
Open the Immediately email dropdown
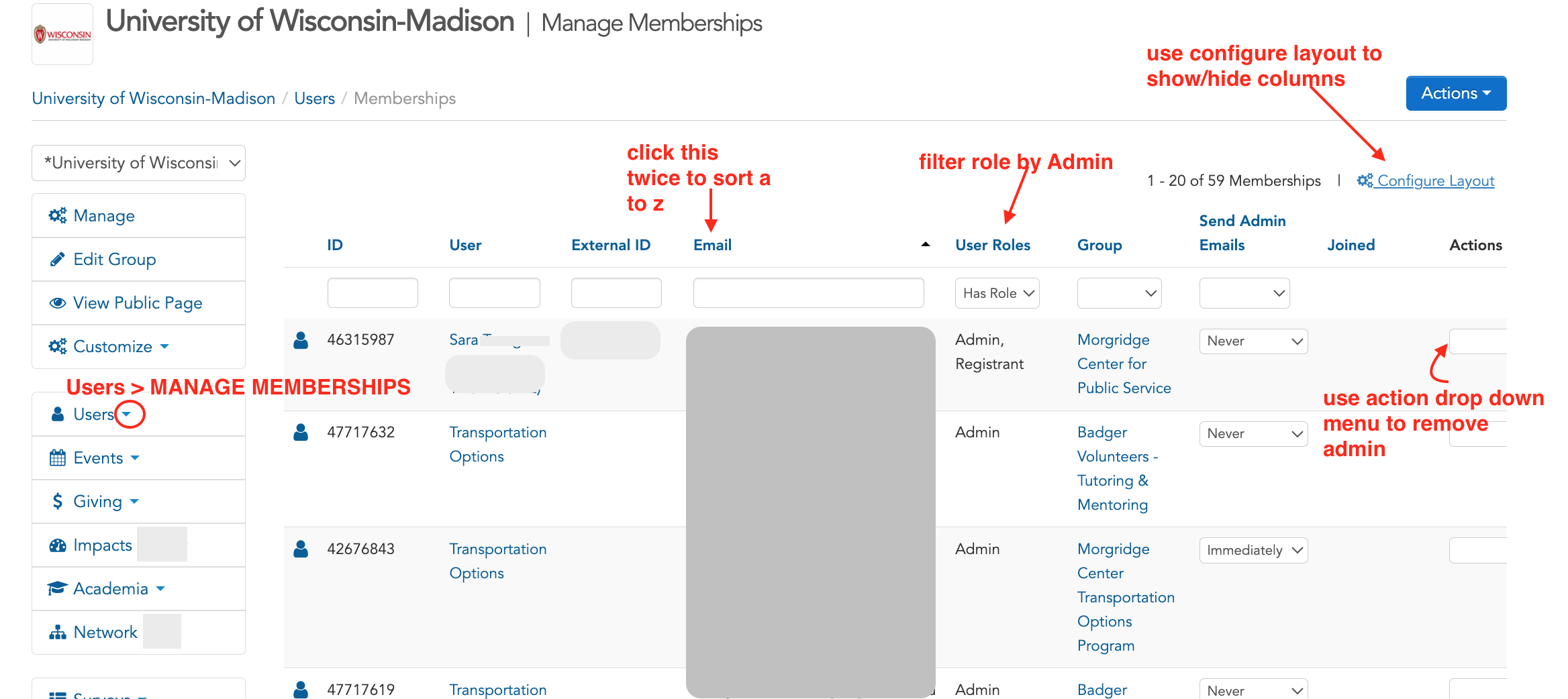click(1253, 550)
